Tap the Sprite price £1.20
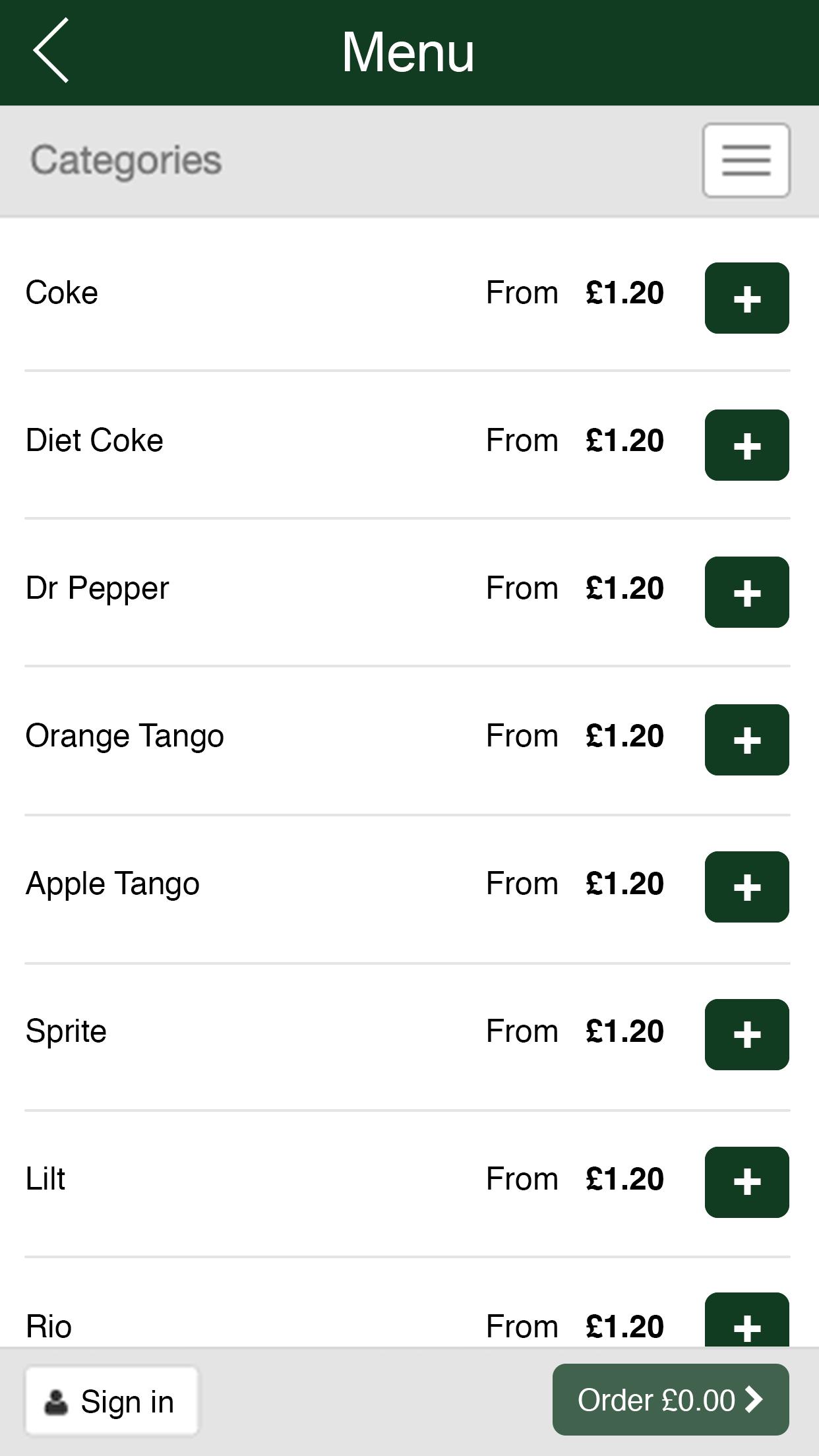The width and height of the screenshot is (819, 1456). click(624, 1031)
